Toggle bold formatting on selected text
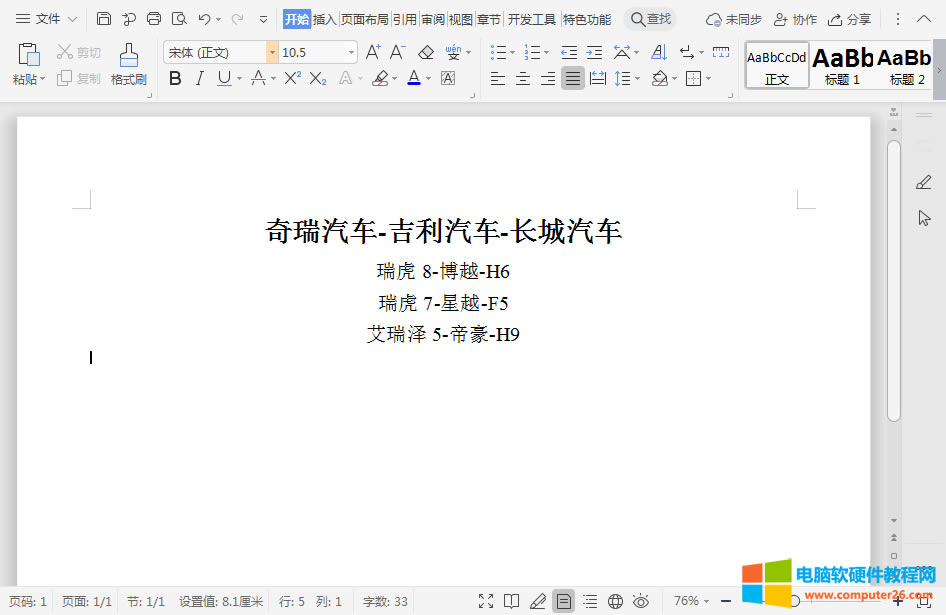Viewport: 946px width, 615px height. pyautogui.click(x=175, y=78)
